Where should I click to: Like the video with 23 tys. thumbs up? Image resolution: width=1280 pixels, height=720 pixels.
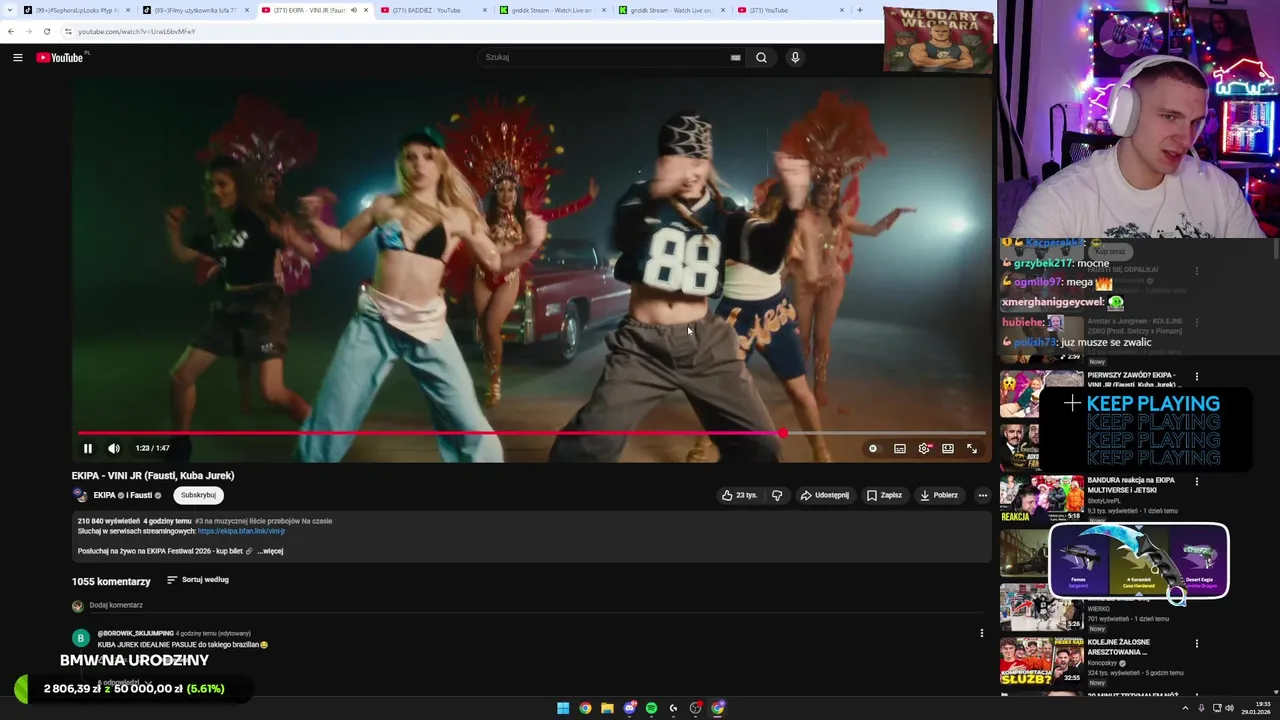coord(739,495)
